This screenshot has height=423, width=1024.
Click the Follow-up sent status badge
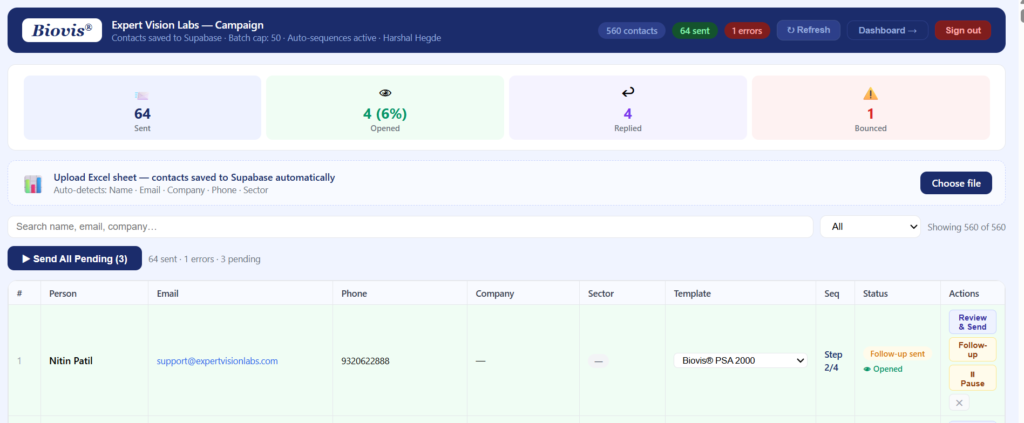897,354
